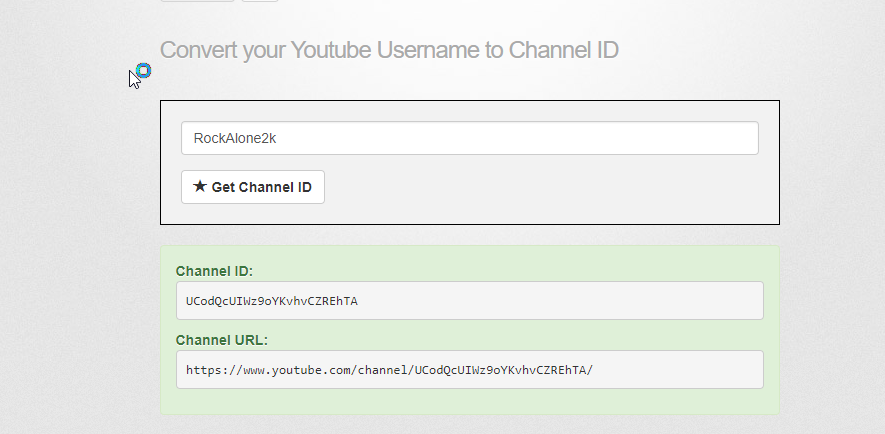The height and width of the screenshot is (434, 885).
Task: Click the https://www.youtube.com text in Channel URL
Action: click(261, 370)
